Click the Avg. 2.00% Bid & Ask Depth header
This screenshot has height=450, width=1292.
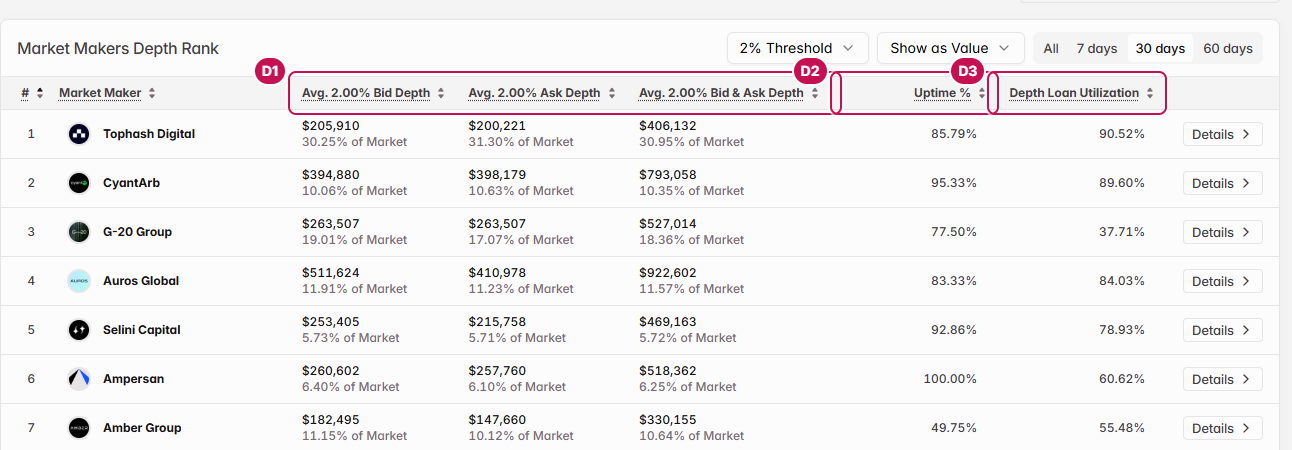coord(721,93)
